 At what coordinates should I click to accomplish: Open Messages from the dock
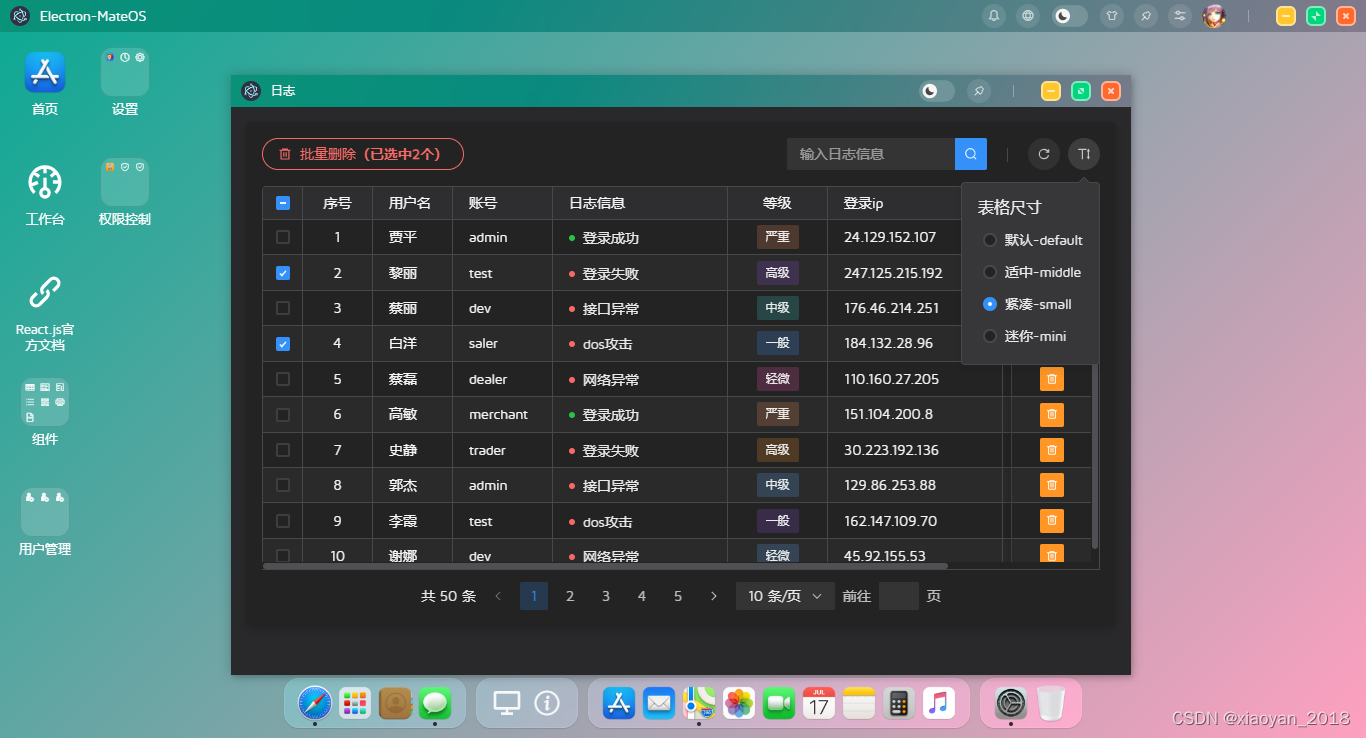click(x=435, y=703)
